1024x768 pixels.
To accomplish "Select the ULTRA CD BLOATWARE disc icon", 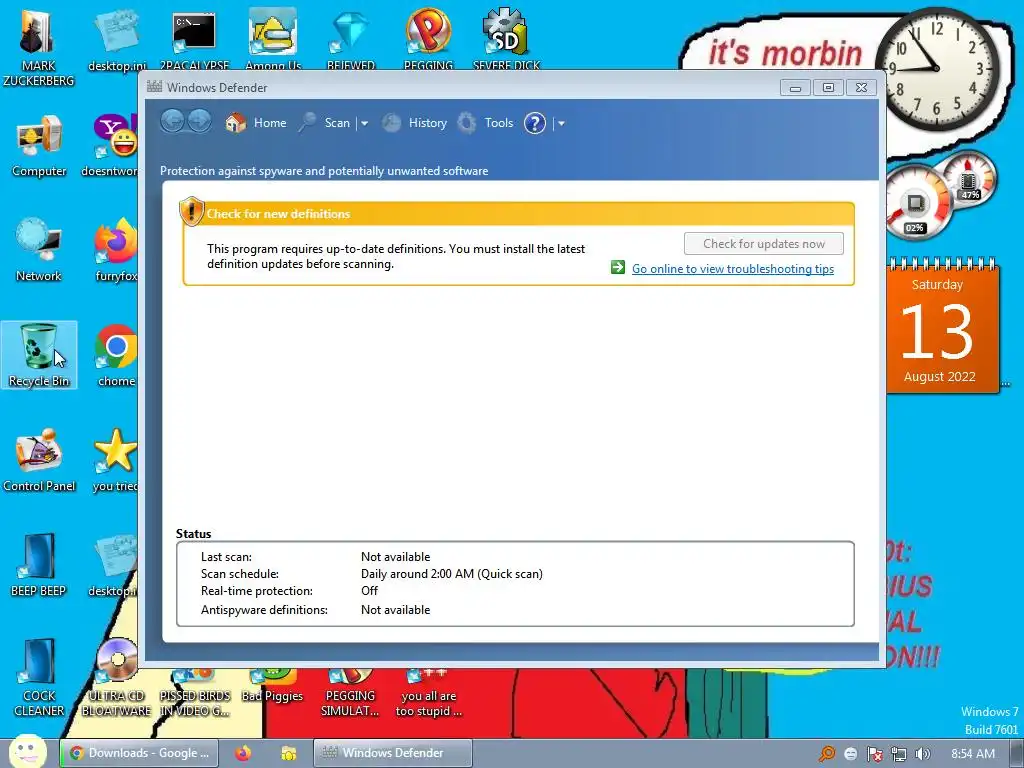I will [116, 678].
